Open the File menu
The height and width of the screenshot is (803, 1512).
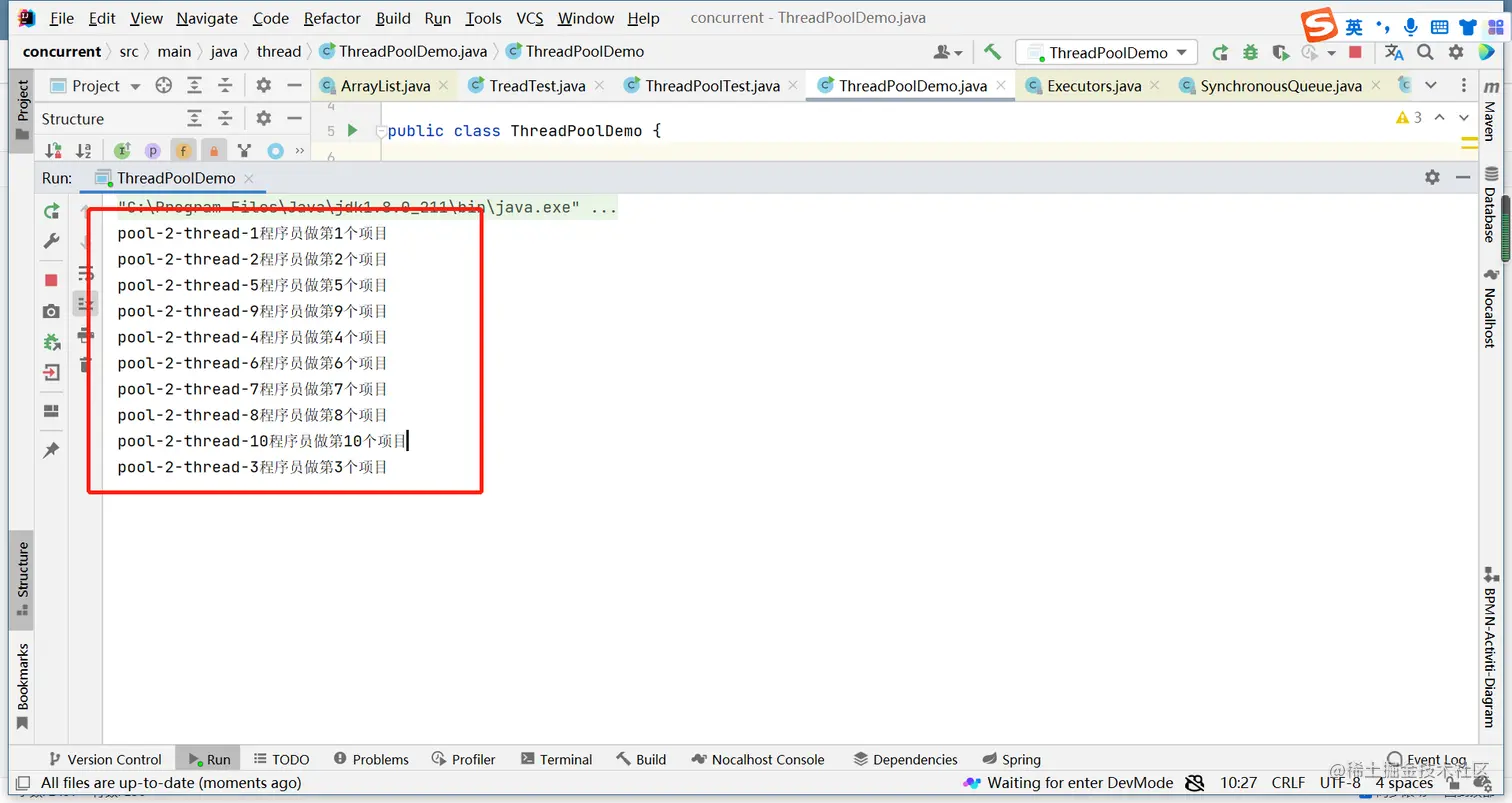point(61,18)
